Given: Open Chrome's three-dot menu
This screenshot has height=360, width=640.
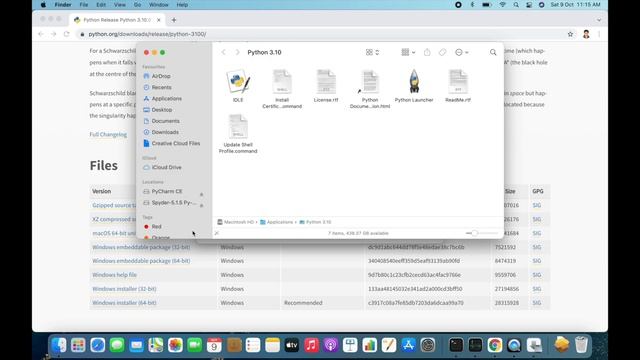Looking at the screenshot, I should pos(599,34).
